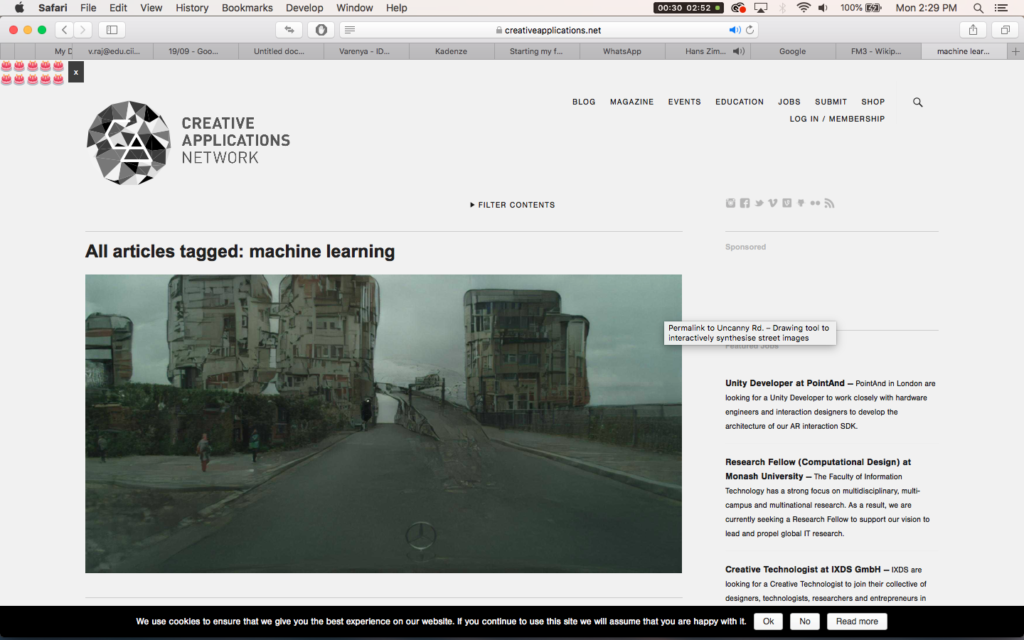Image resolution: width=1024 pixels, height=640 pixels.
Task: Click the site search magnifier icon
Action: click(918, 102)
